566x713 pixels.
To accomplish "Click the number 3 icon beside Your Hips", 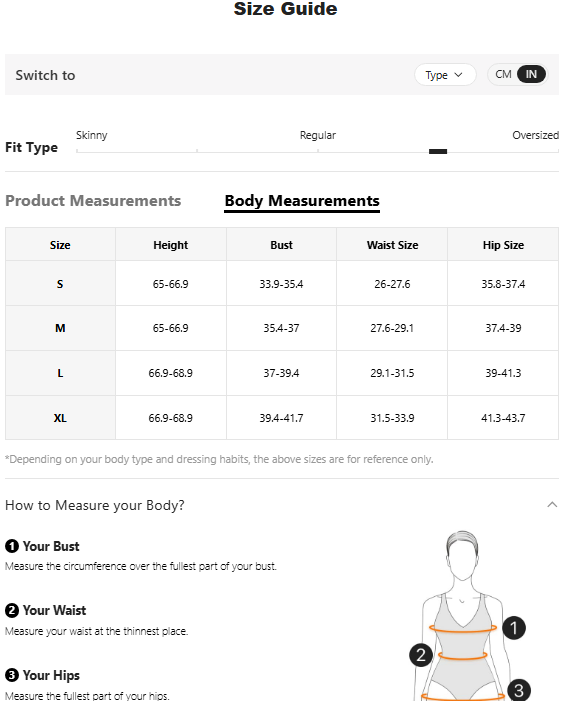I will click(x=12, y=675).
